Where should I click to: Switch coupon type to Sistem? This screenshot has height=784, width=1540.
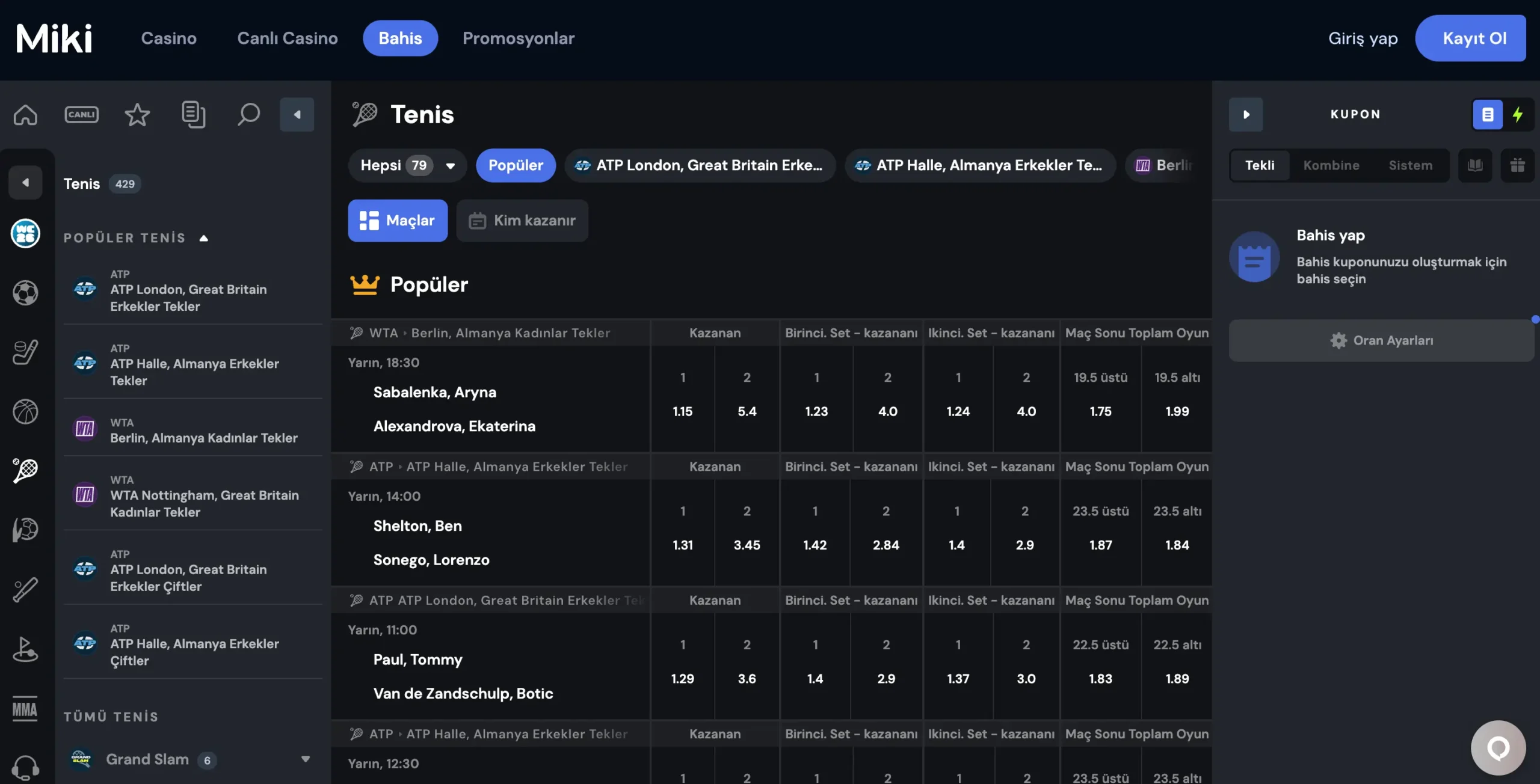click(1410, 165)
